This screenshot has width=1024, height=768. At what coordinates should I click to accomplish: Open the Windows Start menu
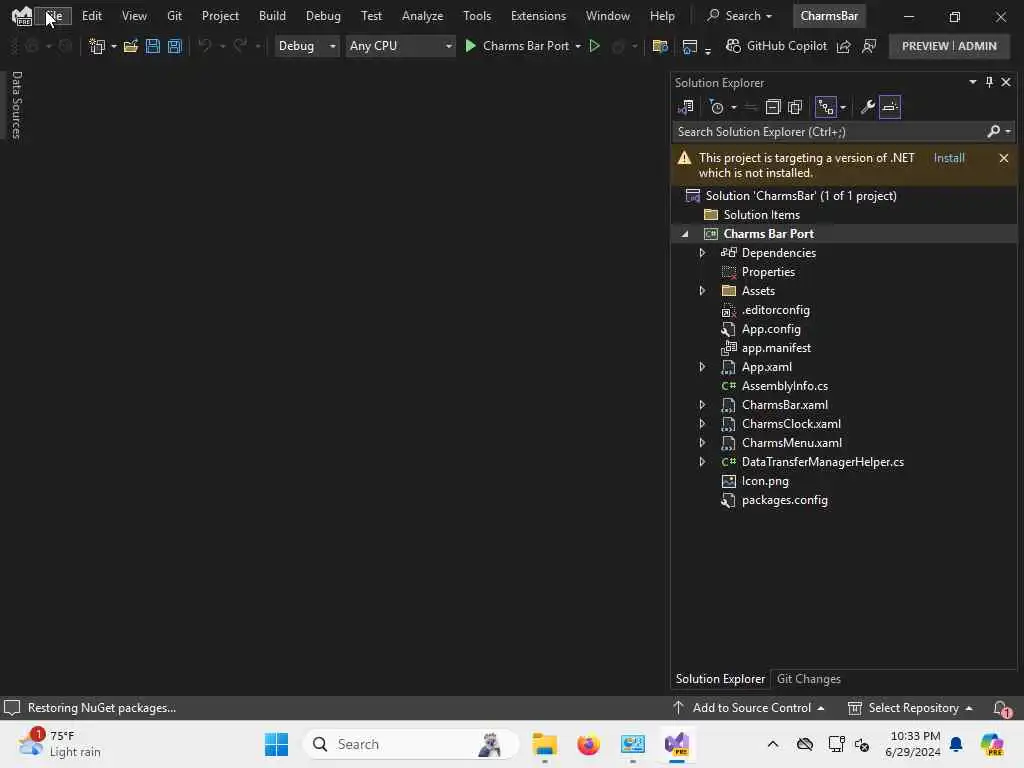click(276, 744)
